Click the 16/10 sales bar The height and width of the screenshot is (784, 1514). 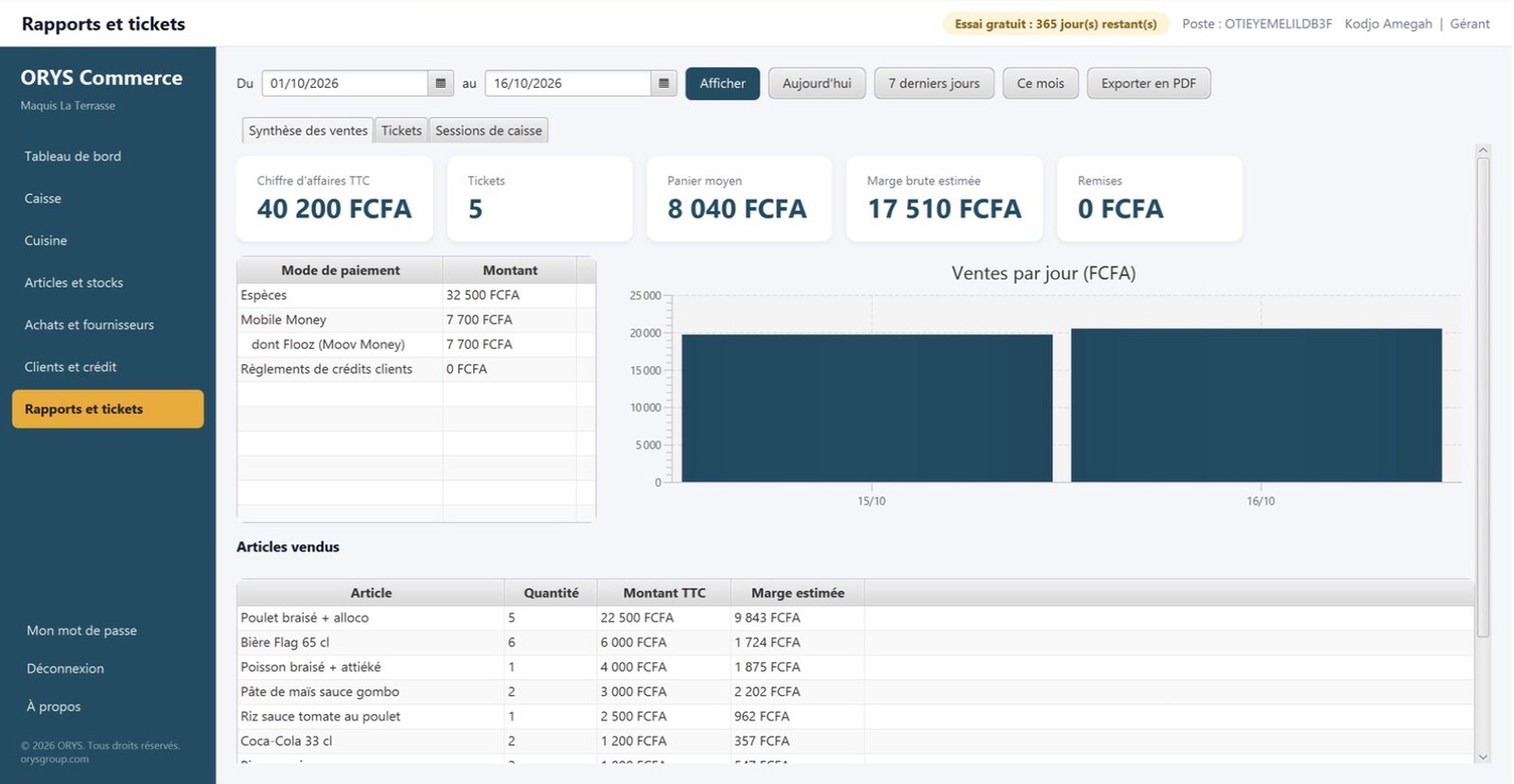[x=1257, y=406]
